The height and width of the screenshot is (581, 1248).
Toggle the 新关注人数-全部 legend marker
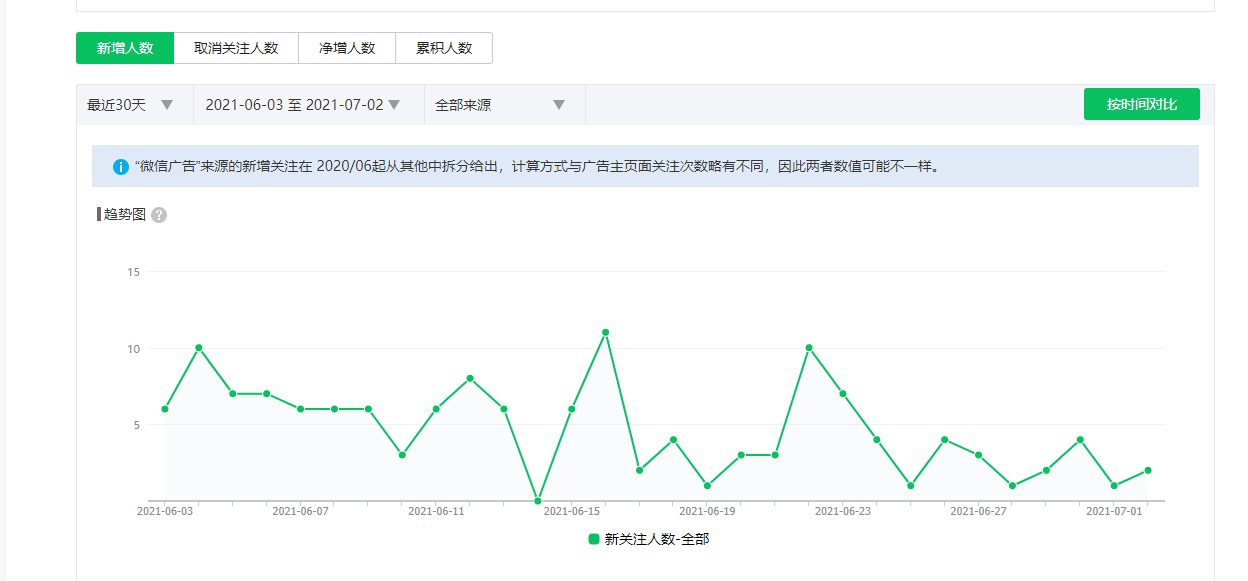(x=594, y=539)
